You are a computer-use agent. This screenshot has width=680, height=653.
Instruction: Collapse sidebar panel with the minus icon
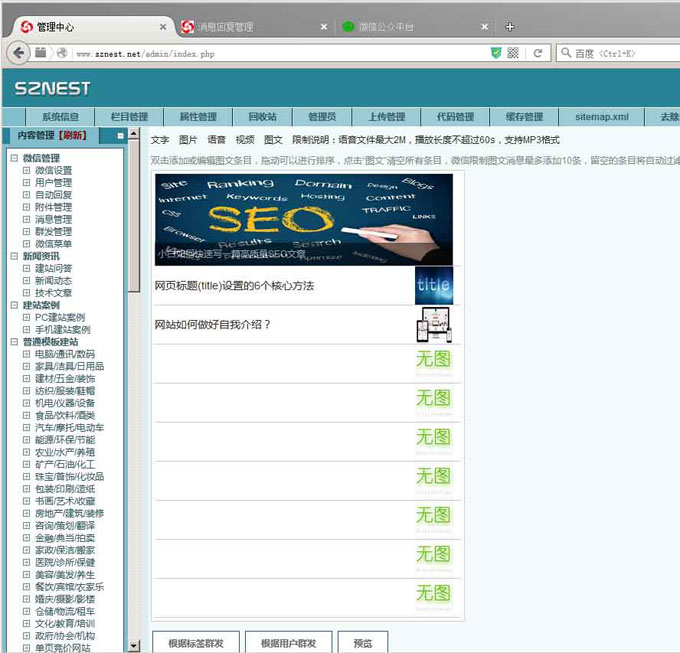(120, 136)
